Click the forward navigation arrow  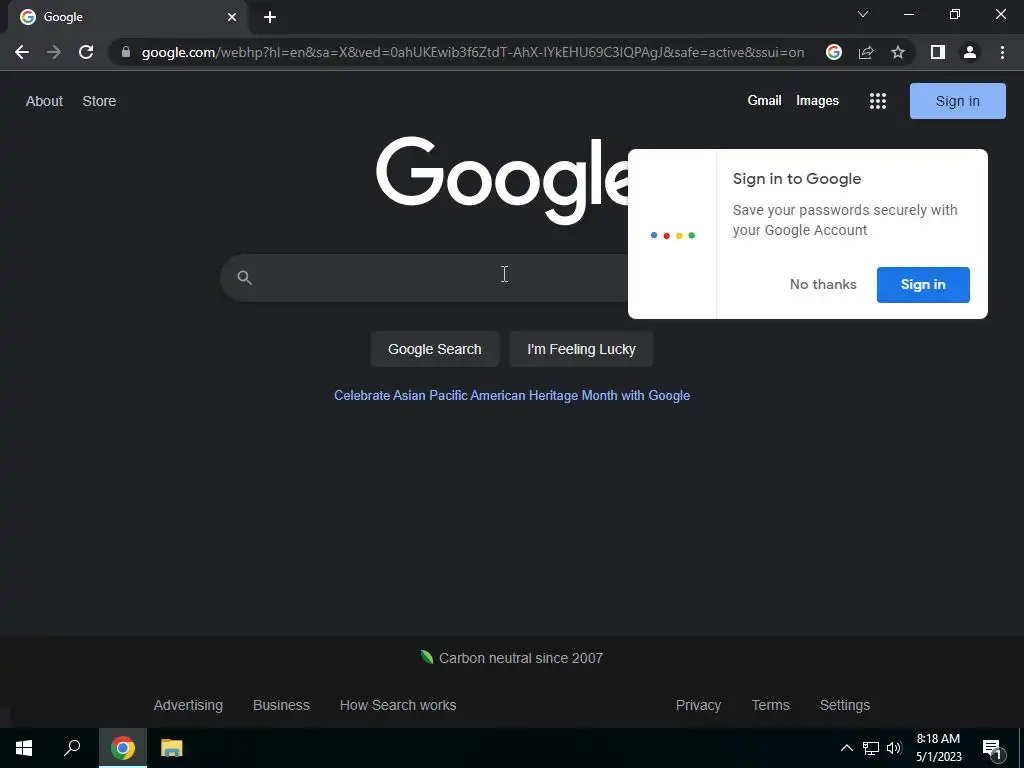click(54, 52)
